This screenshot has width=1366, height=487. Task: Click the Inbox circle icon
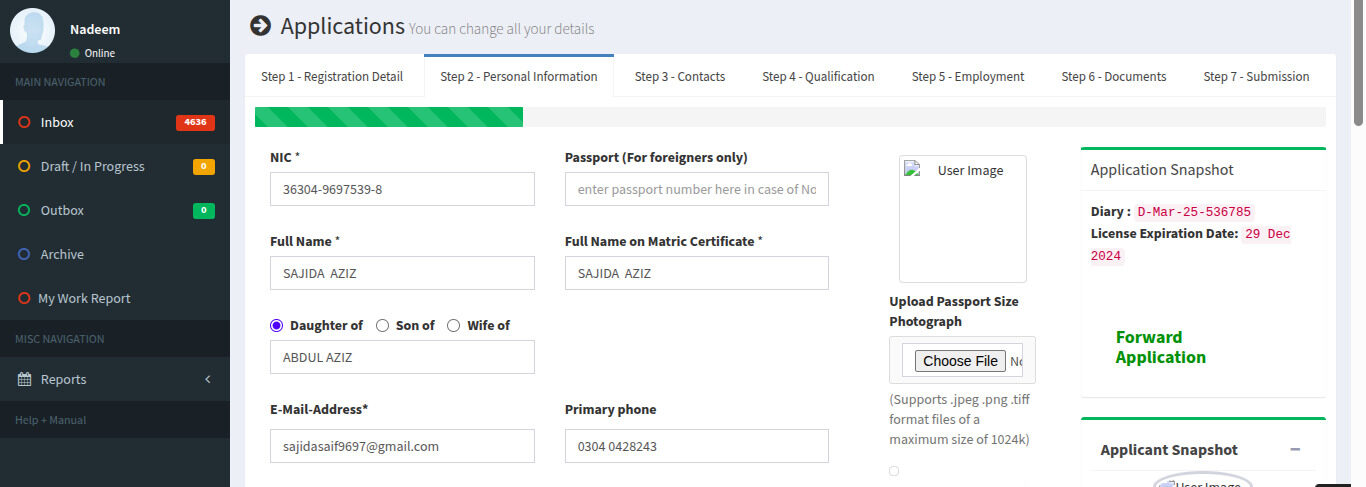pos(24,122)
